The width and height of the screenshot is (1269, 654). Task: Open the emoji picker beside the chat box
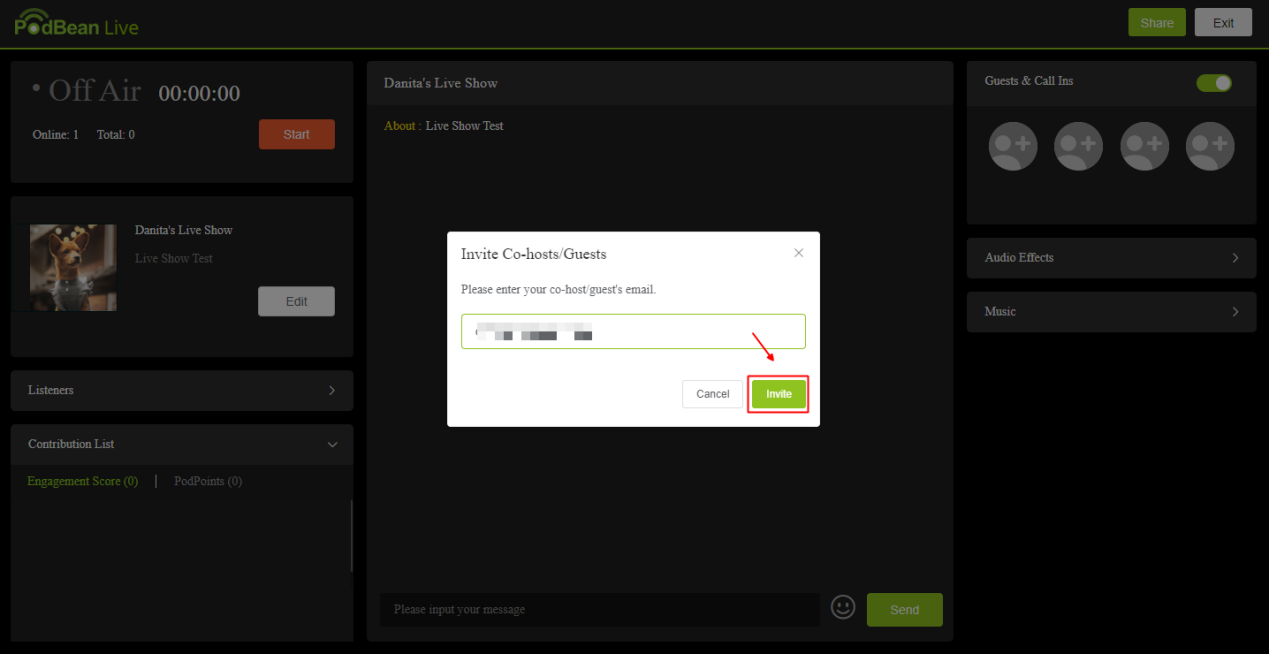point(842,607)
